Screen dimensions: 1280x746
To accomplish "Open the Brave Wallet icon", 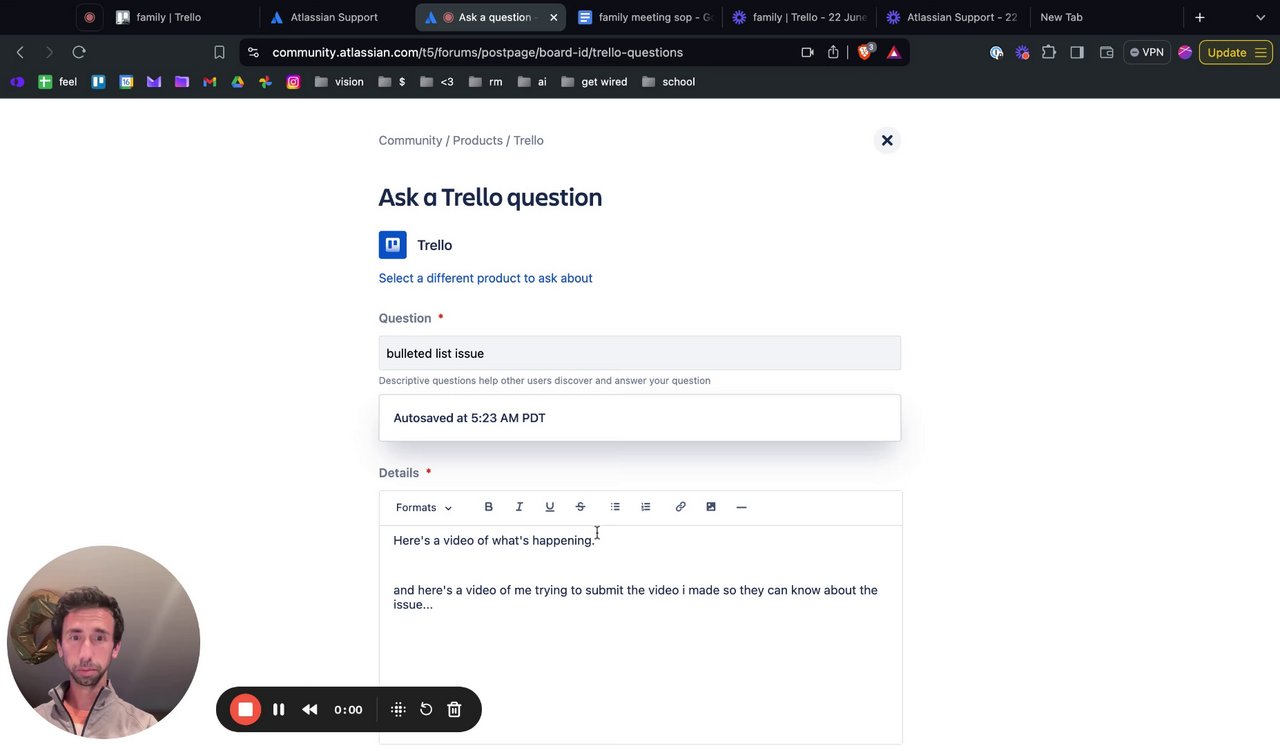I will pos(1106,52).
